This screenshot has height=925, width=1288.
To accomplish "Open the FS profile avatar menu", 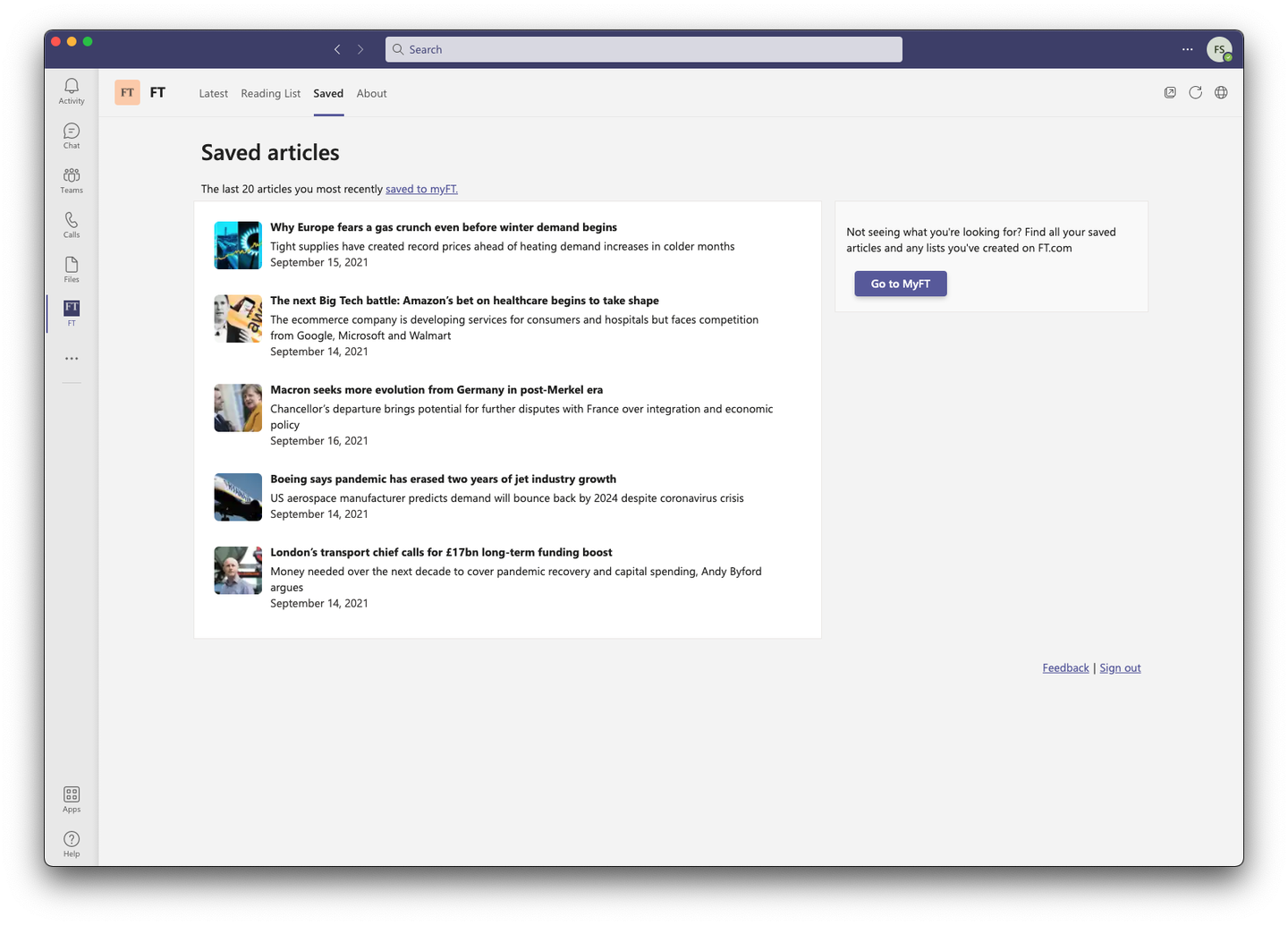I will 1218,50.
